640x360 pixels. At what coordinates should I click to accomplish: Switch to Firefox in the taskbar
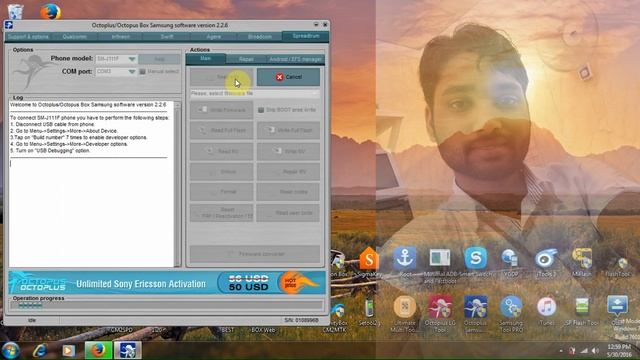click(x=98, y=350)
